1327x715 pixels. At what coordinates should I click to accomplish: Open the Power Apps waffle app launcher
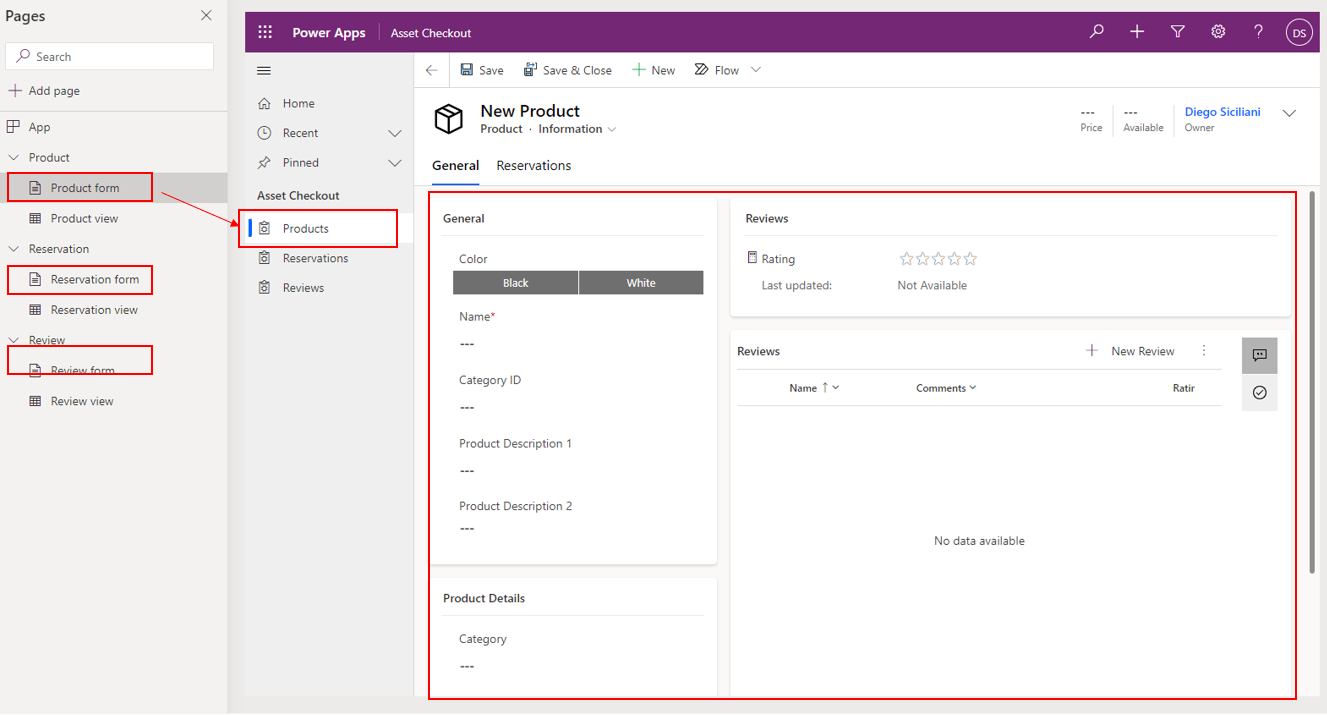coord(265,31)
